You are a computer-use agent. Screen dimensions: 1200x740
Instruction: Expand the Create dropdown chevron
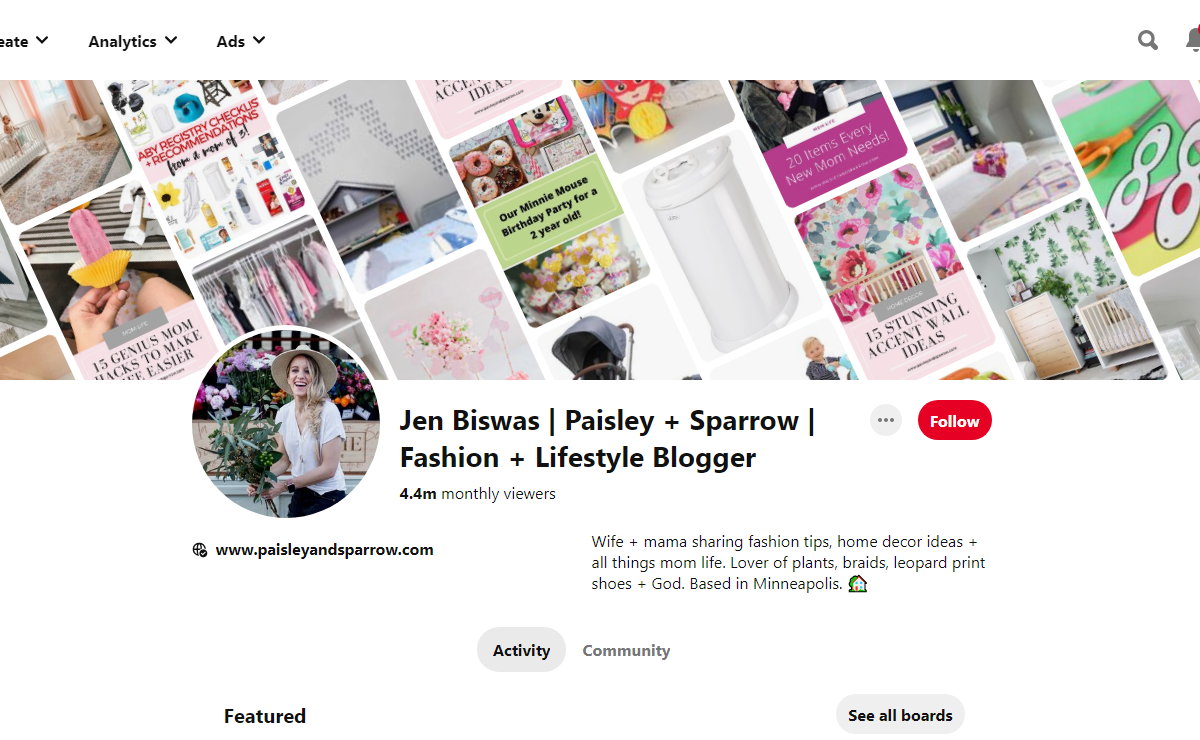(41, 40)
